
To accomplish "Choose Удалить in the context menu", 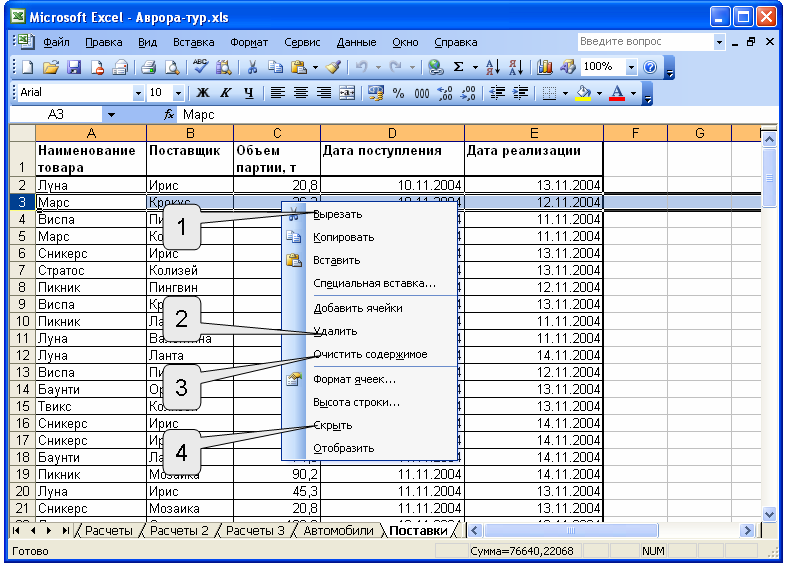I will point(335,331).
